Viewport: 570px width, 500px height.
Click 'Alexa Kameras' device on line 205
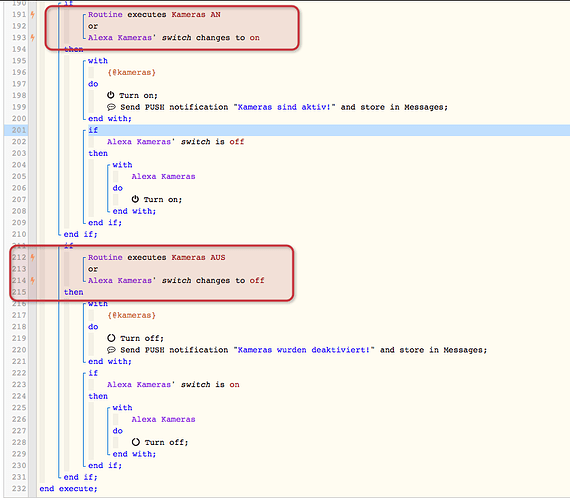click(x=163, y=176)
